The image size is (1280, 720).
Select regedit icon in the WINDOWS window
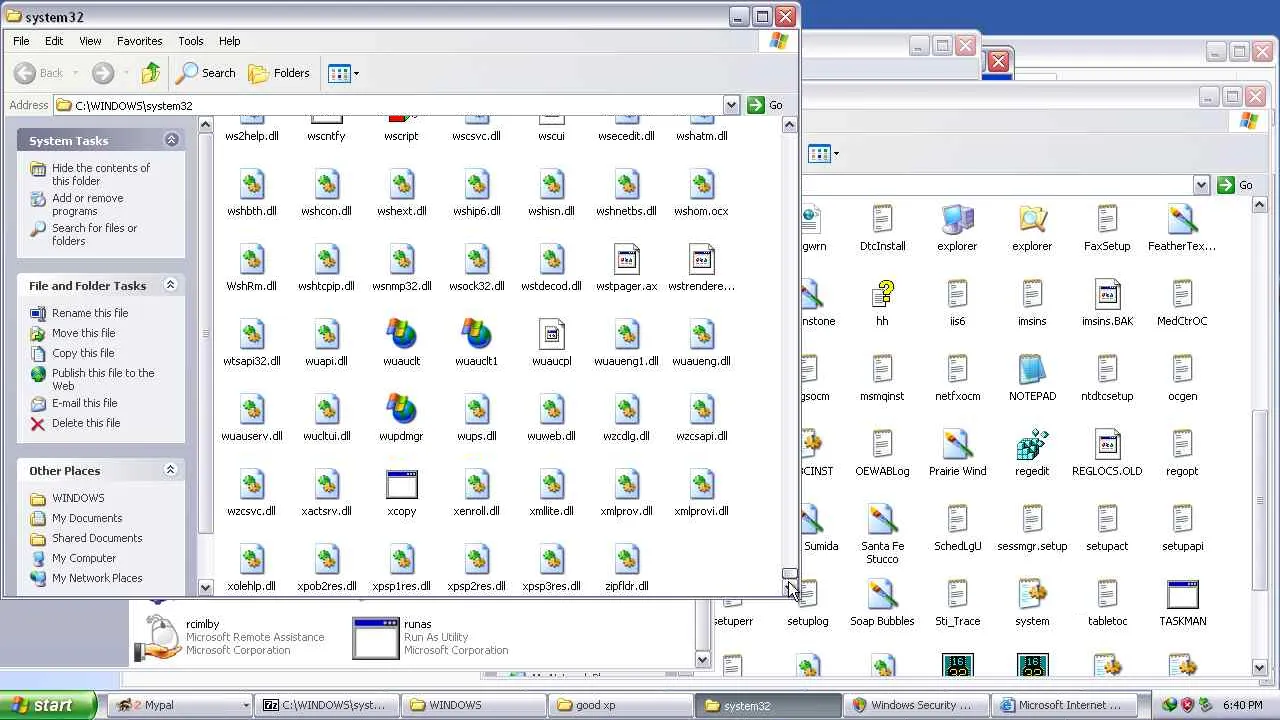click(1032, 445)
